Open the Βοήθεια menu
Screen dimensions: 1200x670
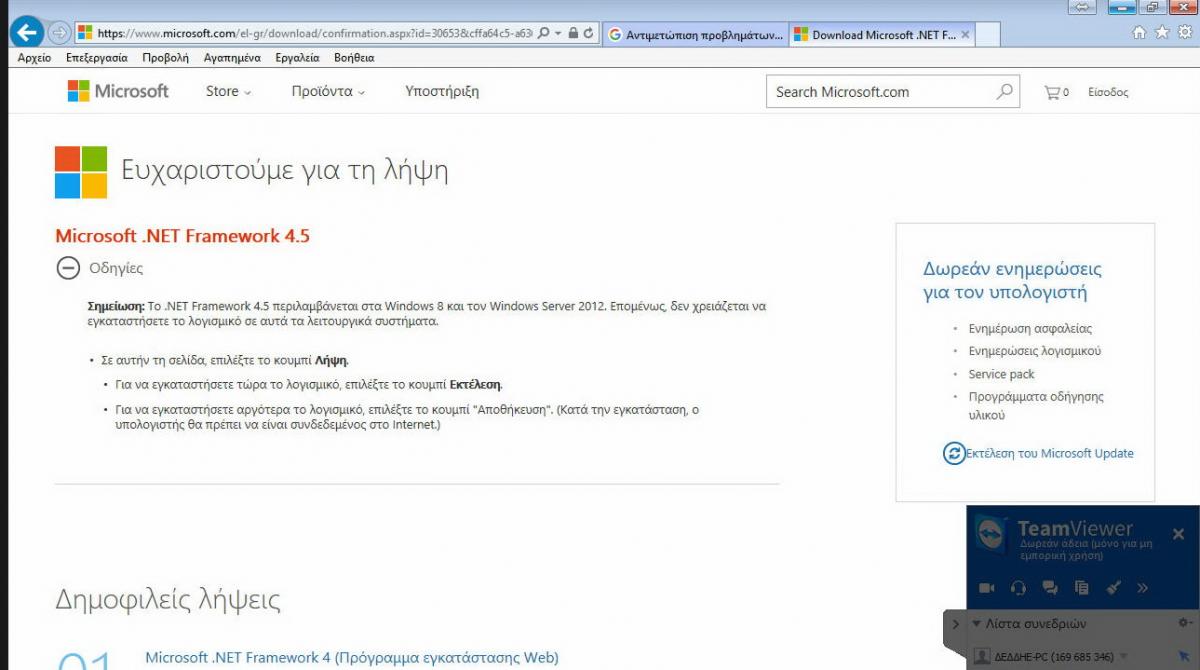pos(354,58)
